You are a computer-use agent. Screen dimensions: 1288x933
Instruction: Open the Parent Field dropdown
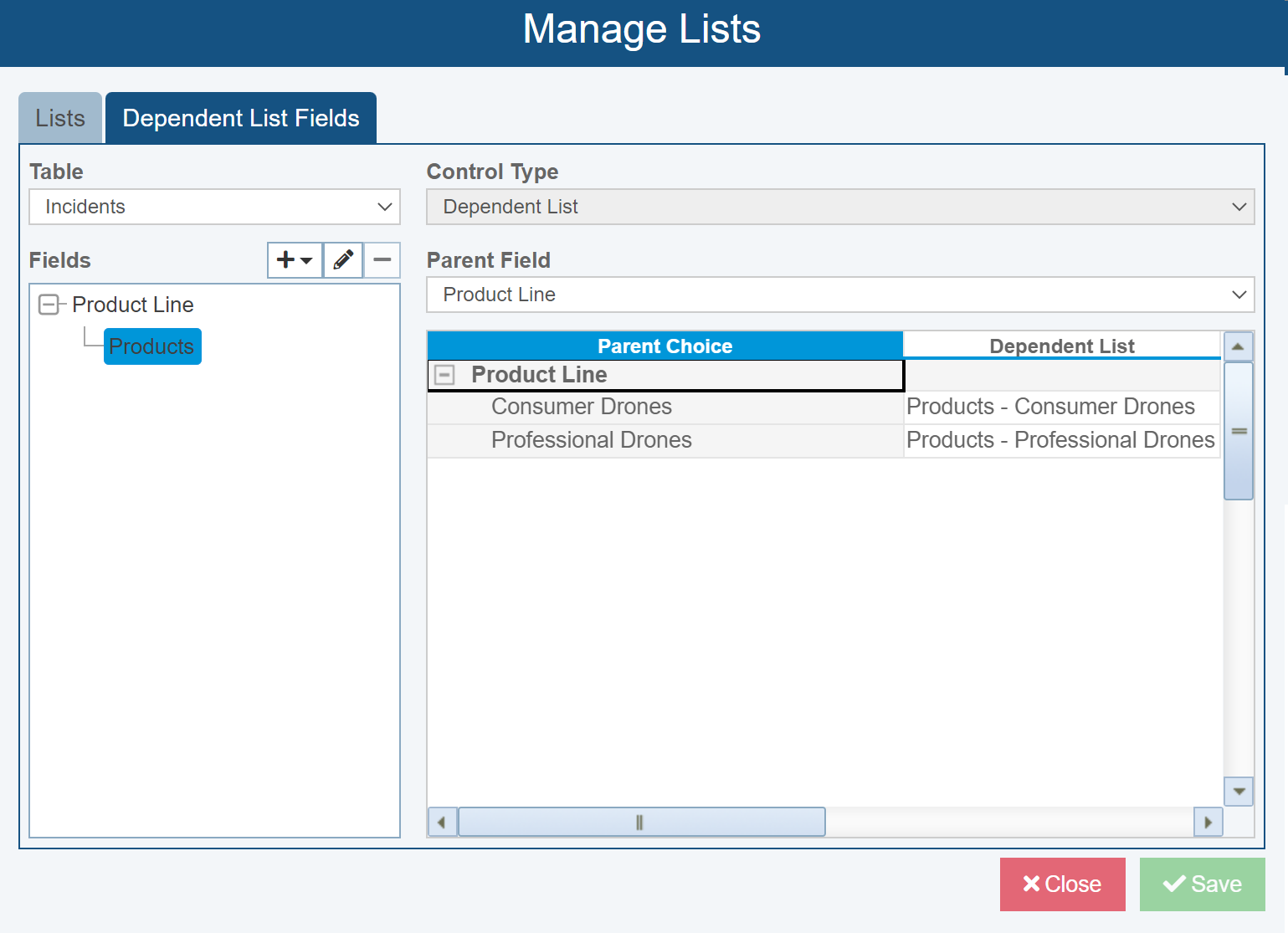[x=1239, y=295]
